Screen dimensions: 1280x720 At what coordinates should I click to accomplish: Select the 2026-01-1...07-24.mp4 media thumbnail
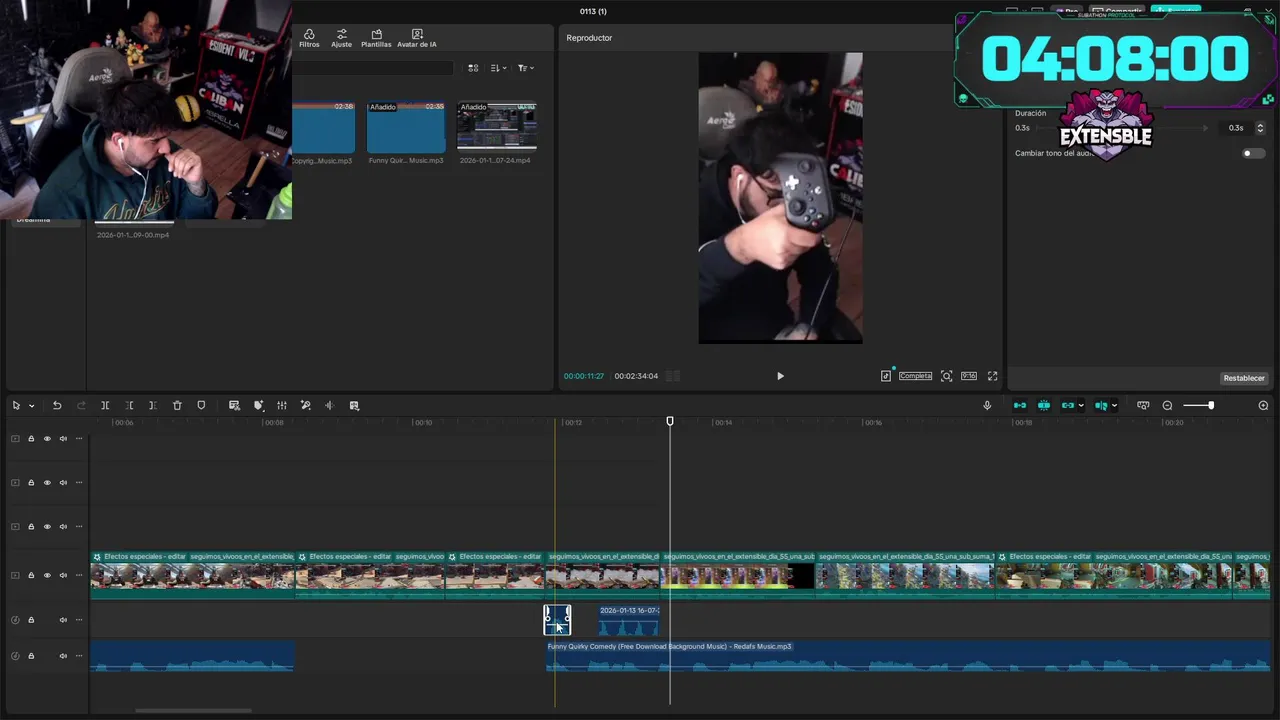[497, 127]
